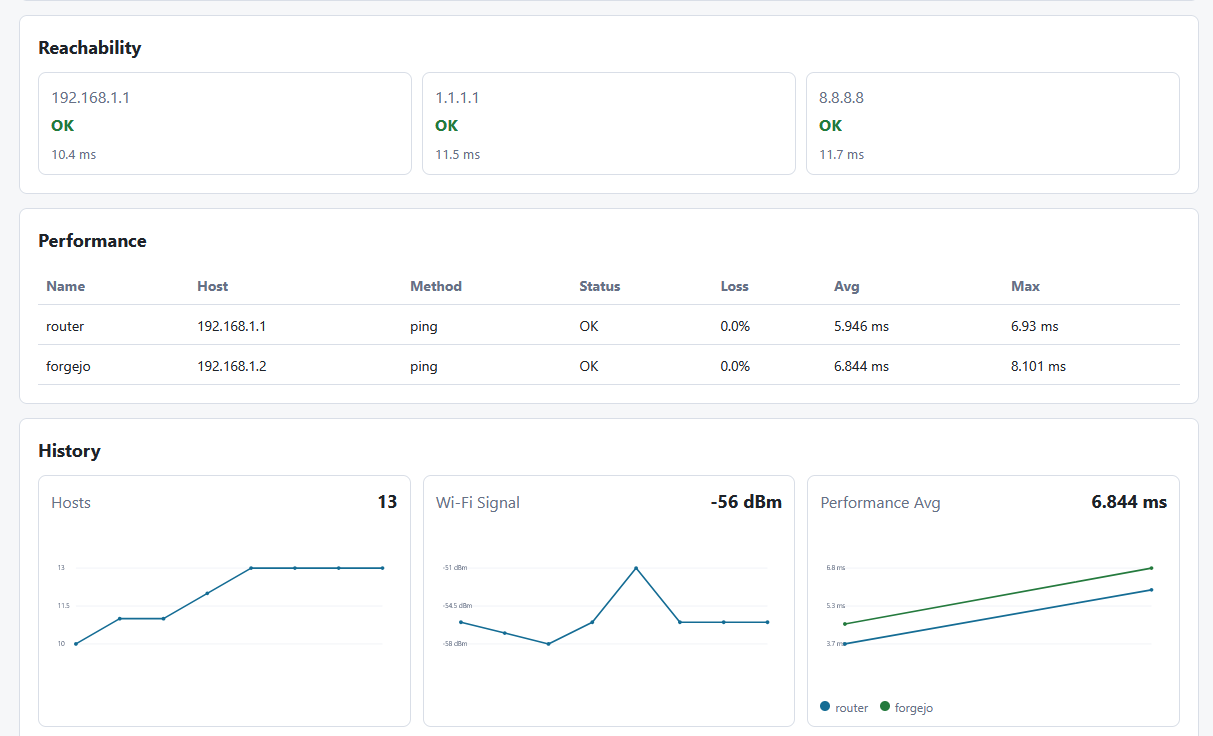Click the forgejo legend color dot
Image resolution: width=1213 pixels, height=736 pixels.
pyautogui.click(x=885, y=706)
